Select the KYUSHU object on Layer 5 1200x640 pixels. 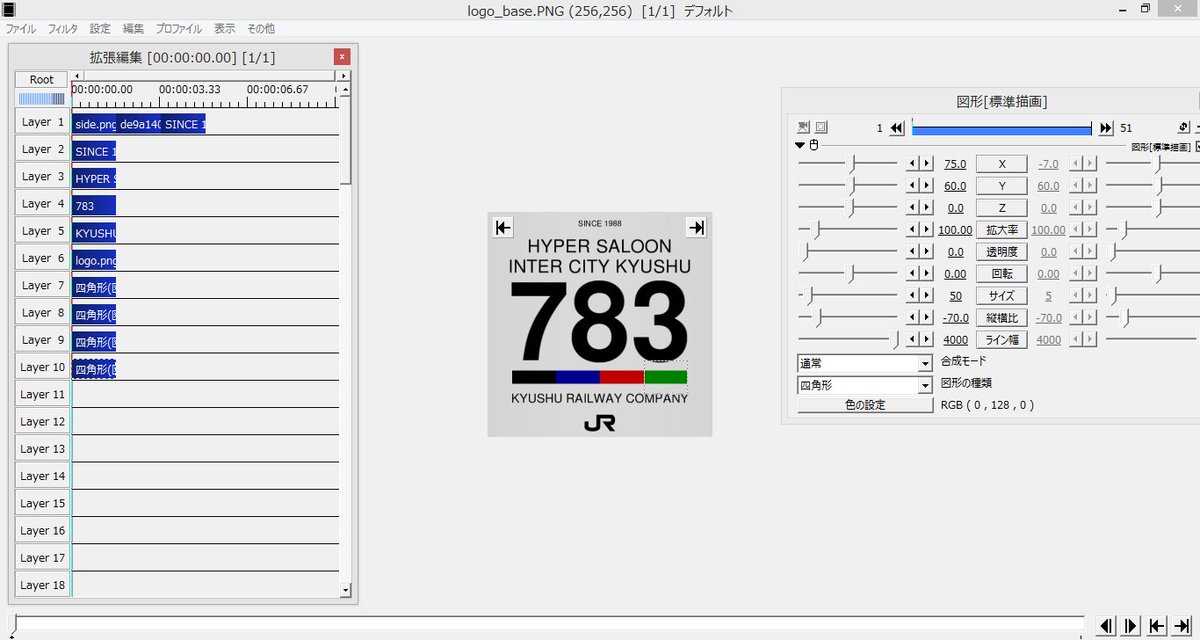[x=94, y=233]
